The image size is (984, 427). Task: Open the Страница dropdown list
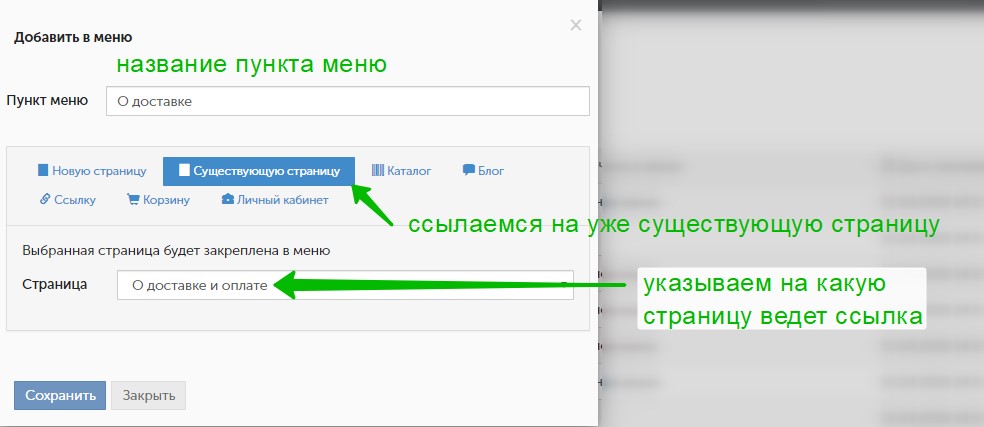click(345, 285)
